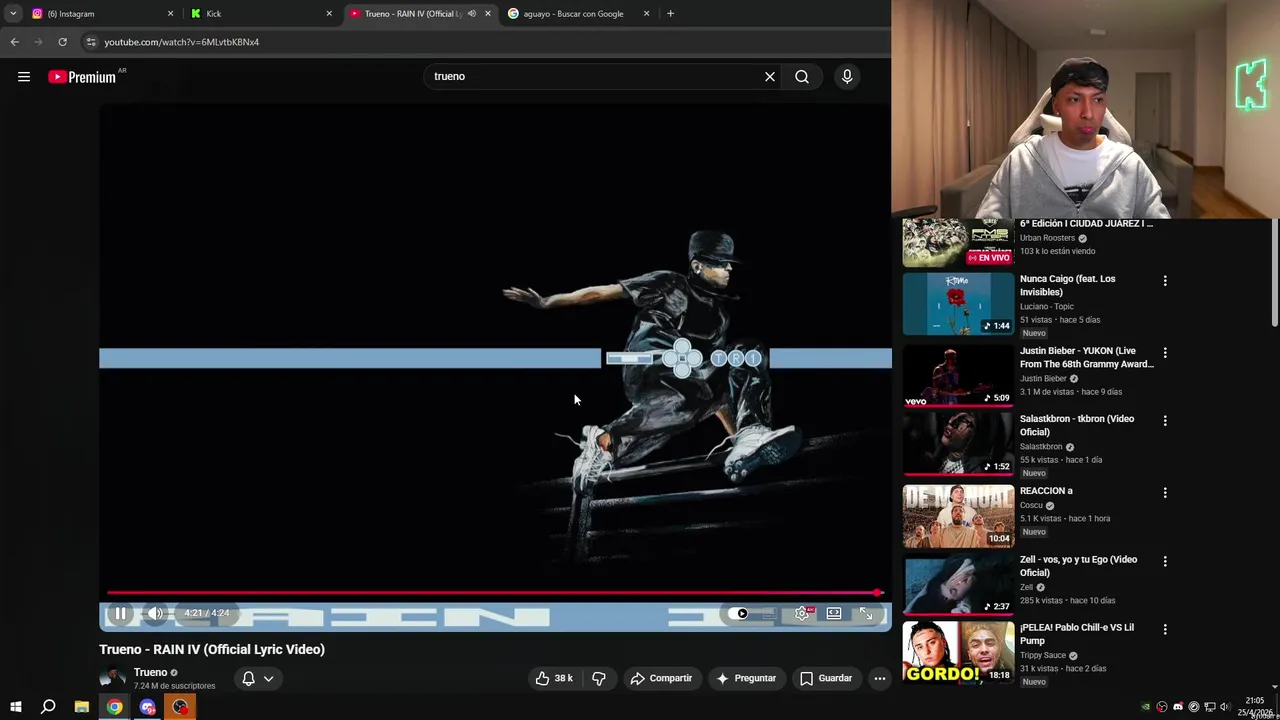
Task: Open Zell vos, yo y tu Ego thumbnail
Action: click(x=958, y=584)
